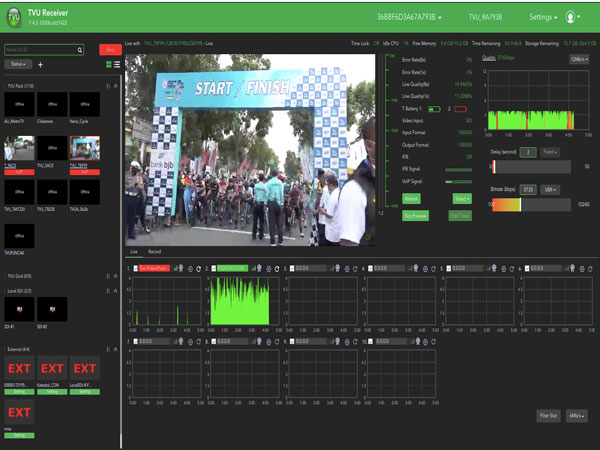600x450 pixels.
Task: Open slot 8 settings gear
Action: click(x=269, y=342)
